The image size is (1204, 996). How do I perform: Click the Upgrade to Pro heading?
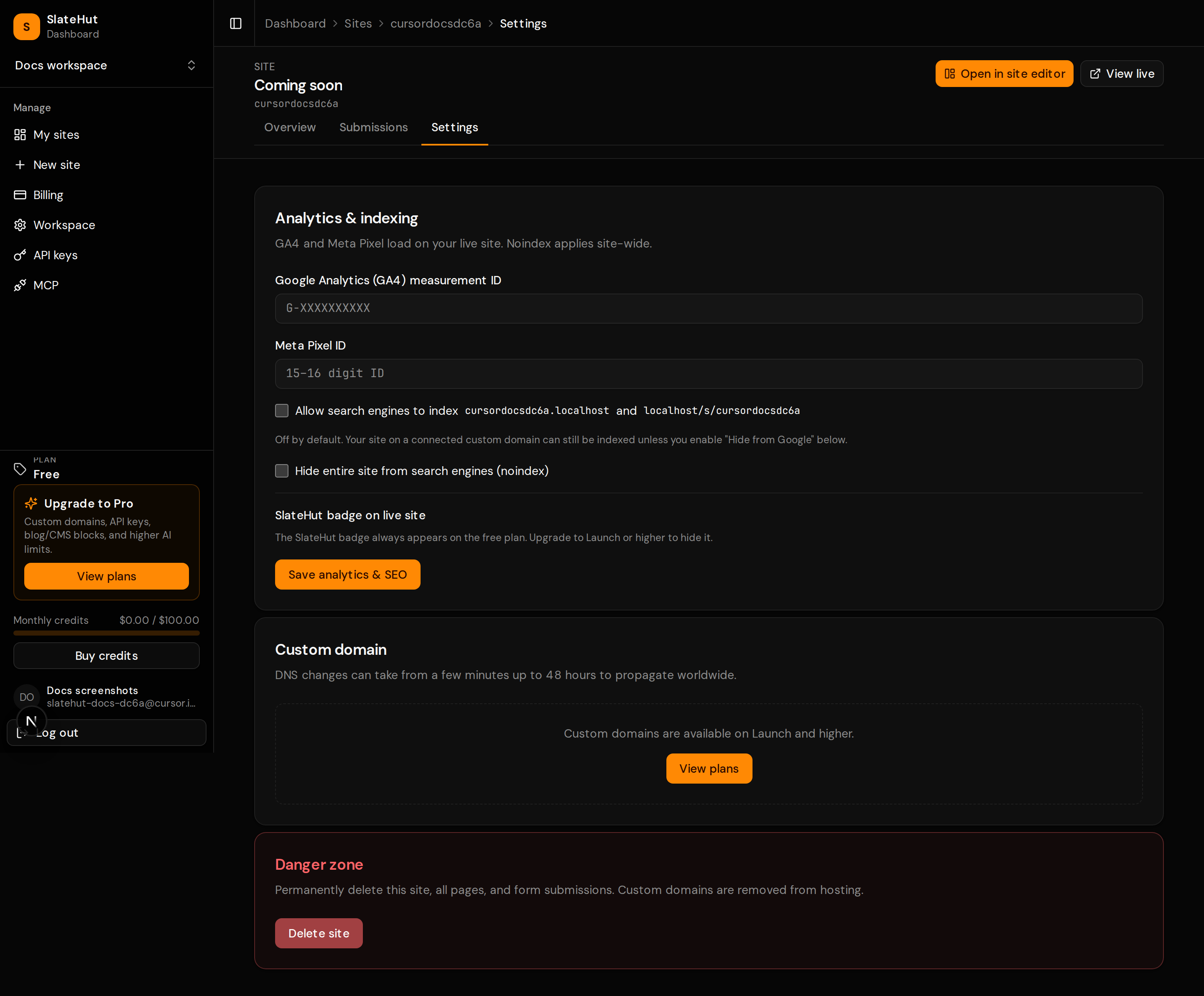89,503
